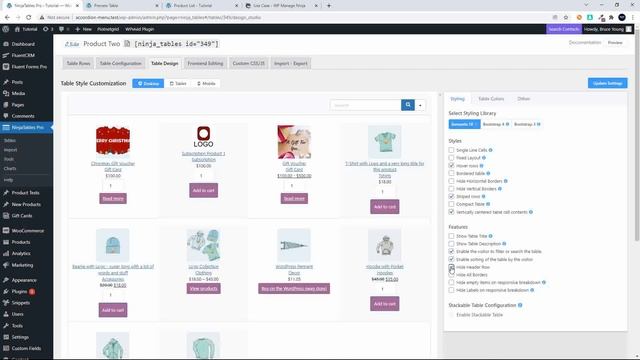Click info icon beside Stackable Table Configuration
Image resolution: width=640 pixels, height=360 pixels.
520,305
